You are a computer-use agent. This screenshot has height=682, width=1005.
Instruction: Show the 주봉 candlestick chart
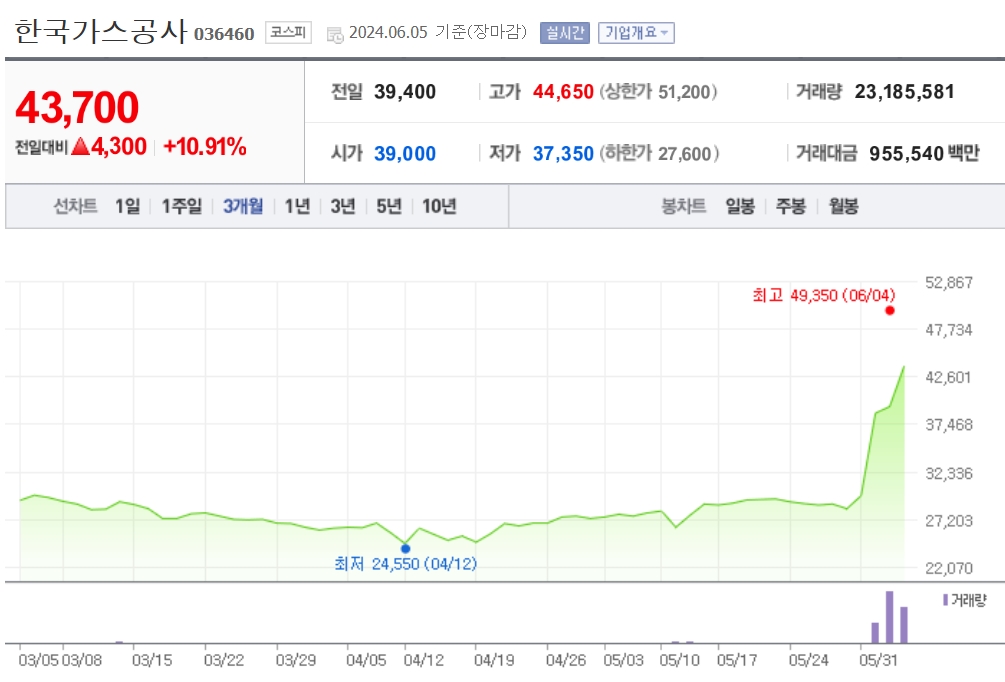(x=791, y=206)
